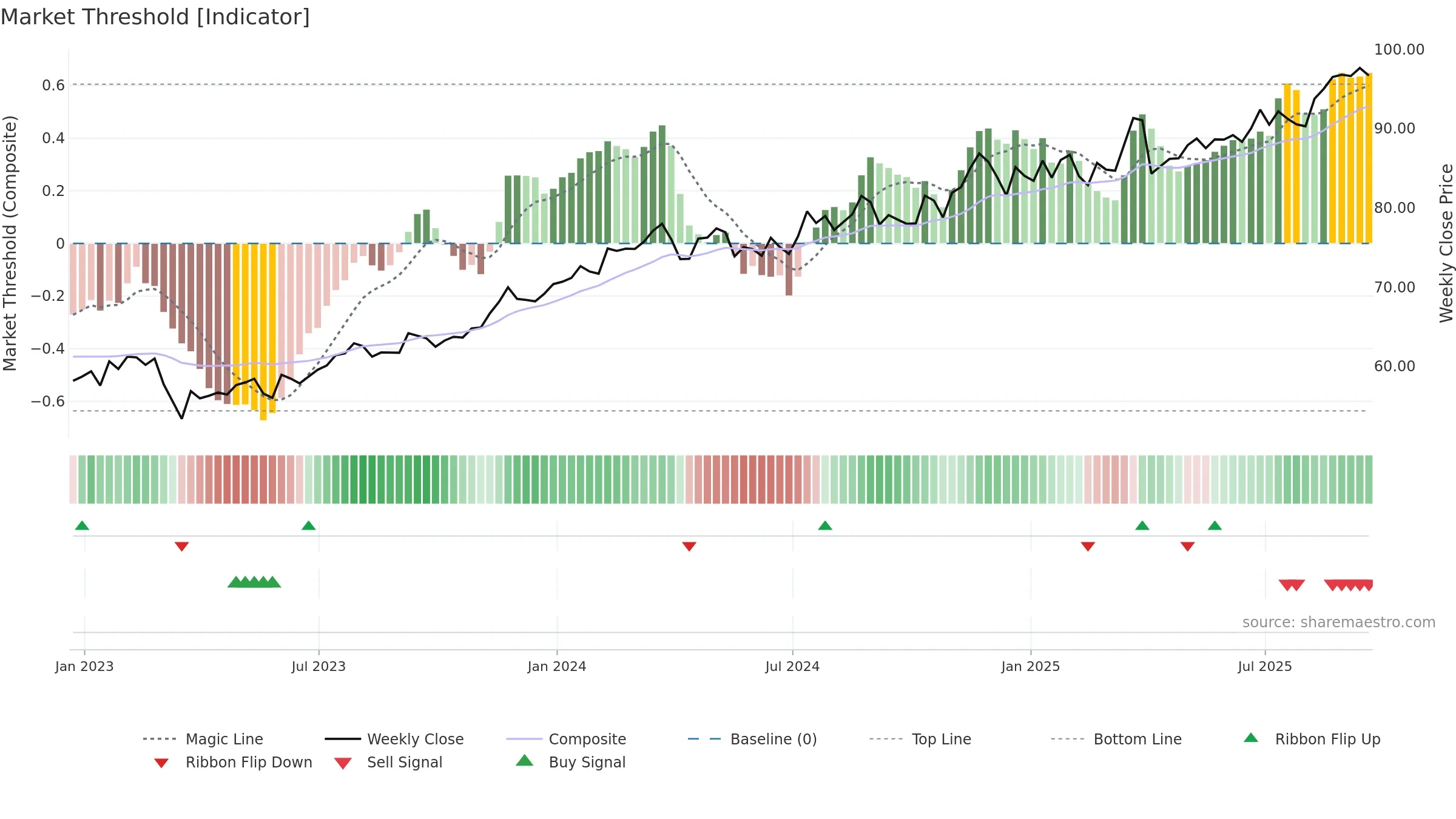Click the 0.2 composite axis label
Screen dimensions: 1456x819
53,190
